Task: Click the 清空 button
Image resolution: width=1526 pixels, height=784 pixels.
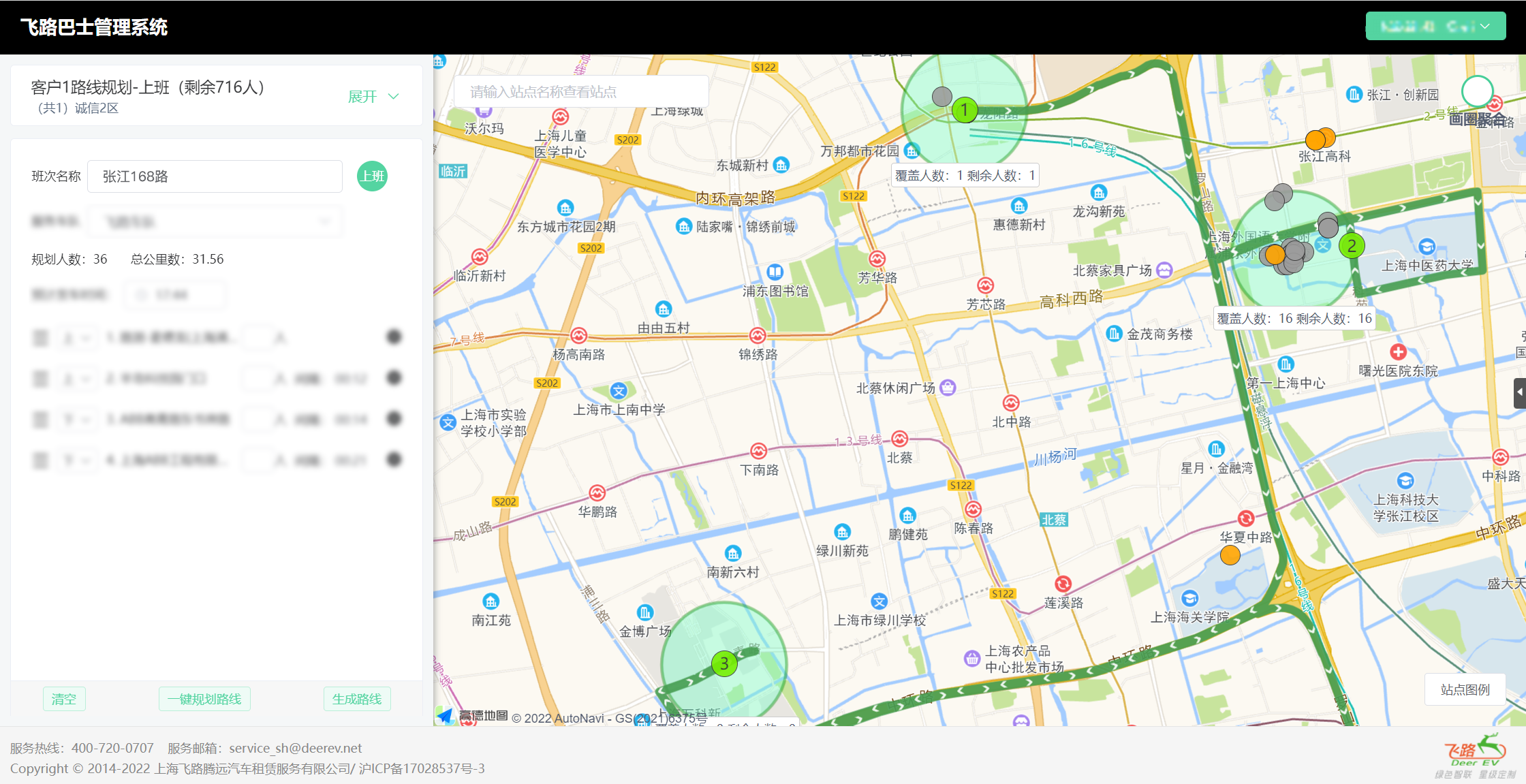Action: [x=64, y=699]
